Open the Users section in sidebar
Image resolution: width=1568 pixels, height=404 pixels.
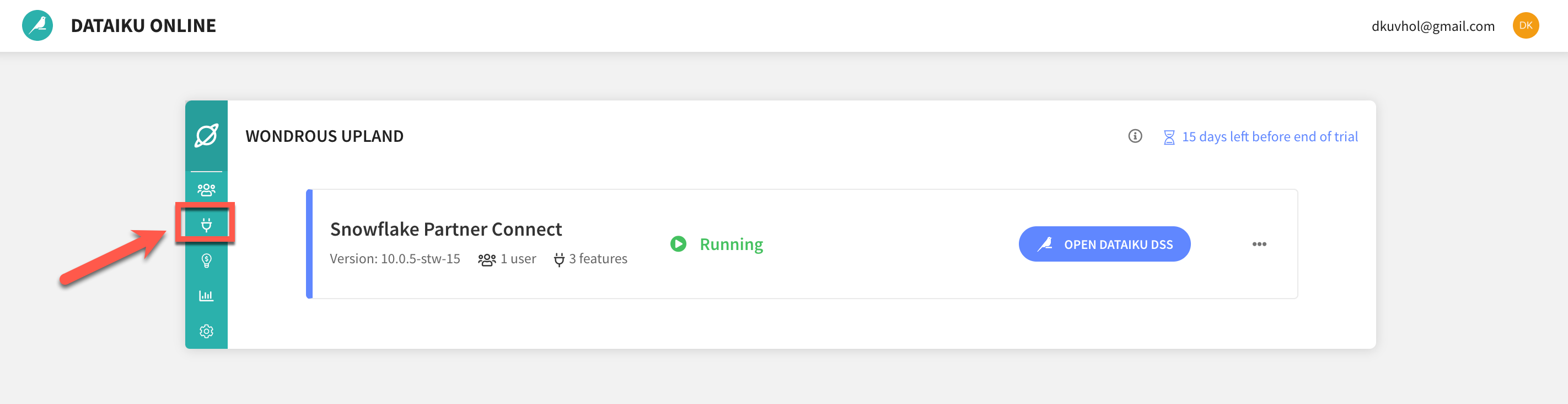206,189
